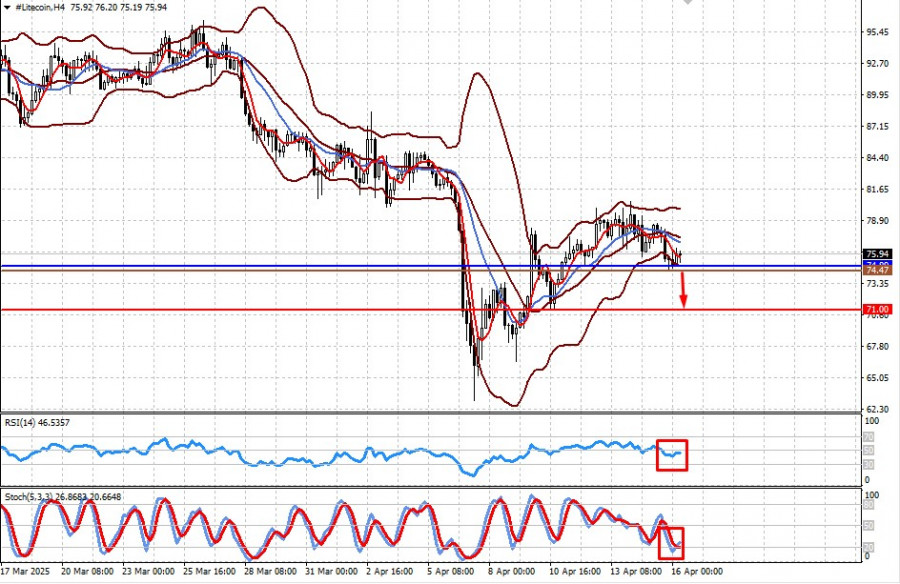Select the blue horizontal support line
The height and width of the screenshot is (584, 900).
pyautogui.click(x=430, y=266)
